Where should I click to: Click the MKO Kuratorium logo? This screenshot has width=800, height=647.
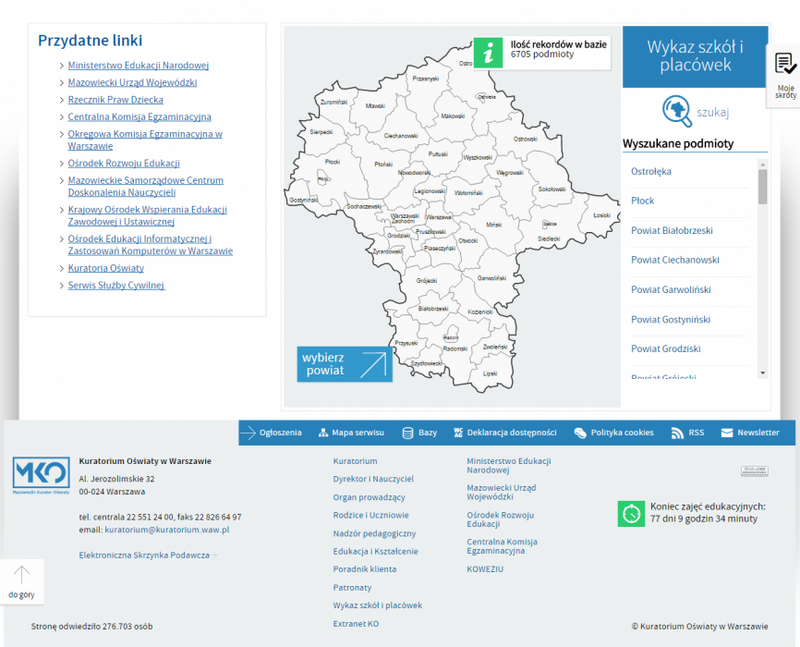pyautogui.click(x=41, y=476)
